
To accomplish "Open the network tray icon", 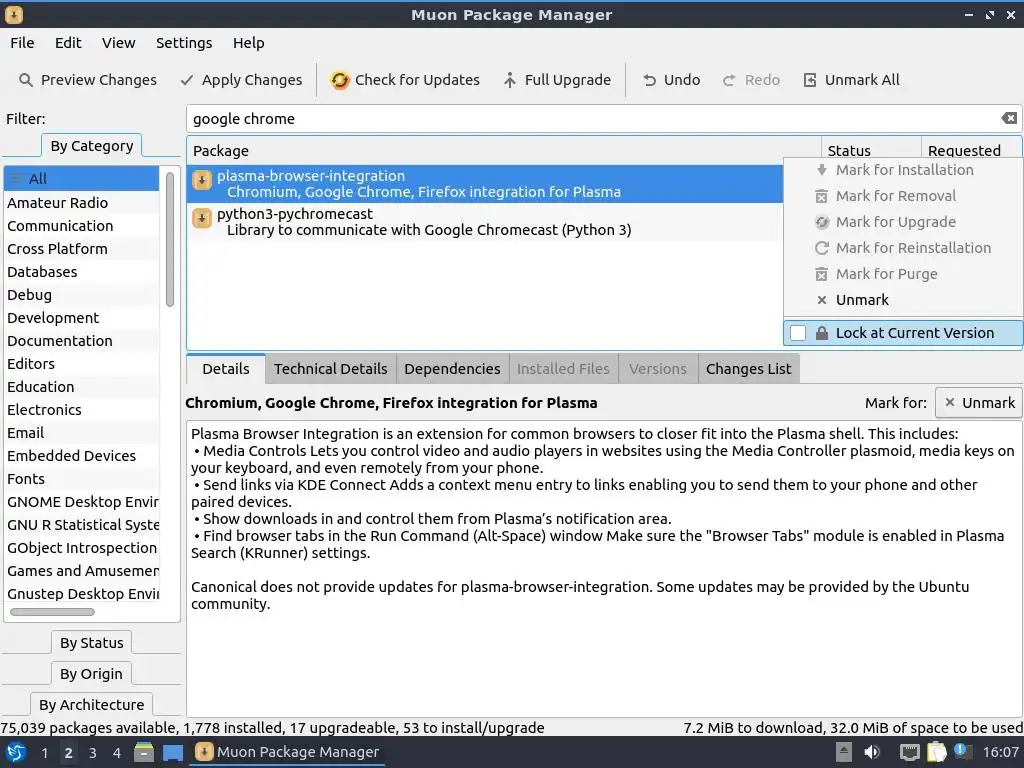I will (909, 752).
